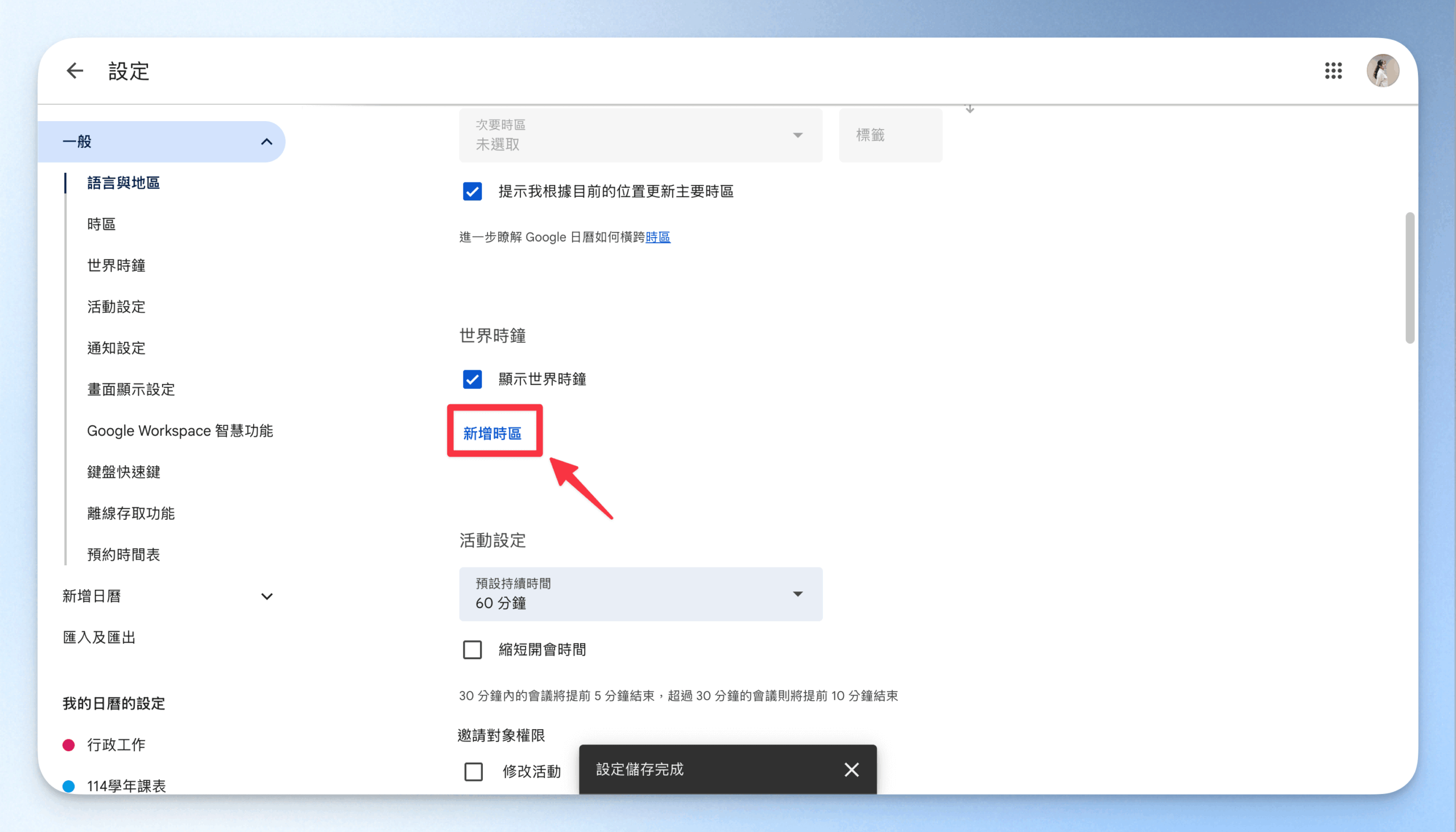Check the 修改活動 permission checkbox
This screenshot has width=1456, height=832.
[473, 771]
